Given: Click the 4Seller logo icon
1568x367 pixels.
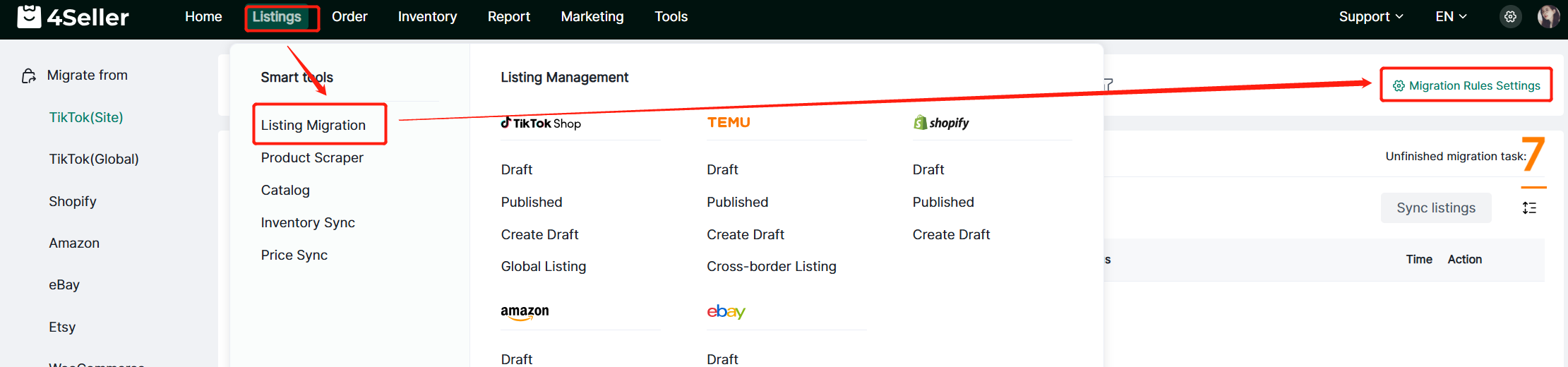Looking at the screenshot, I should coord(29,16).
